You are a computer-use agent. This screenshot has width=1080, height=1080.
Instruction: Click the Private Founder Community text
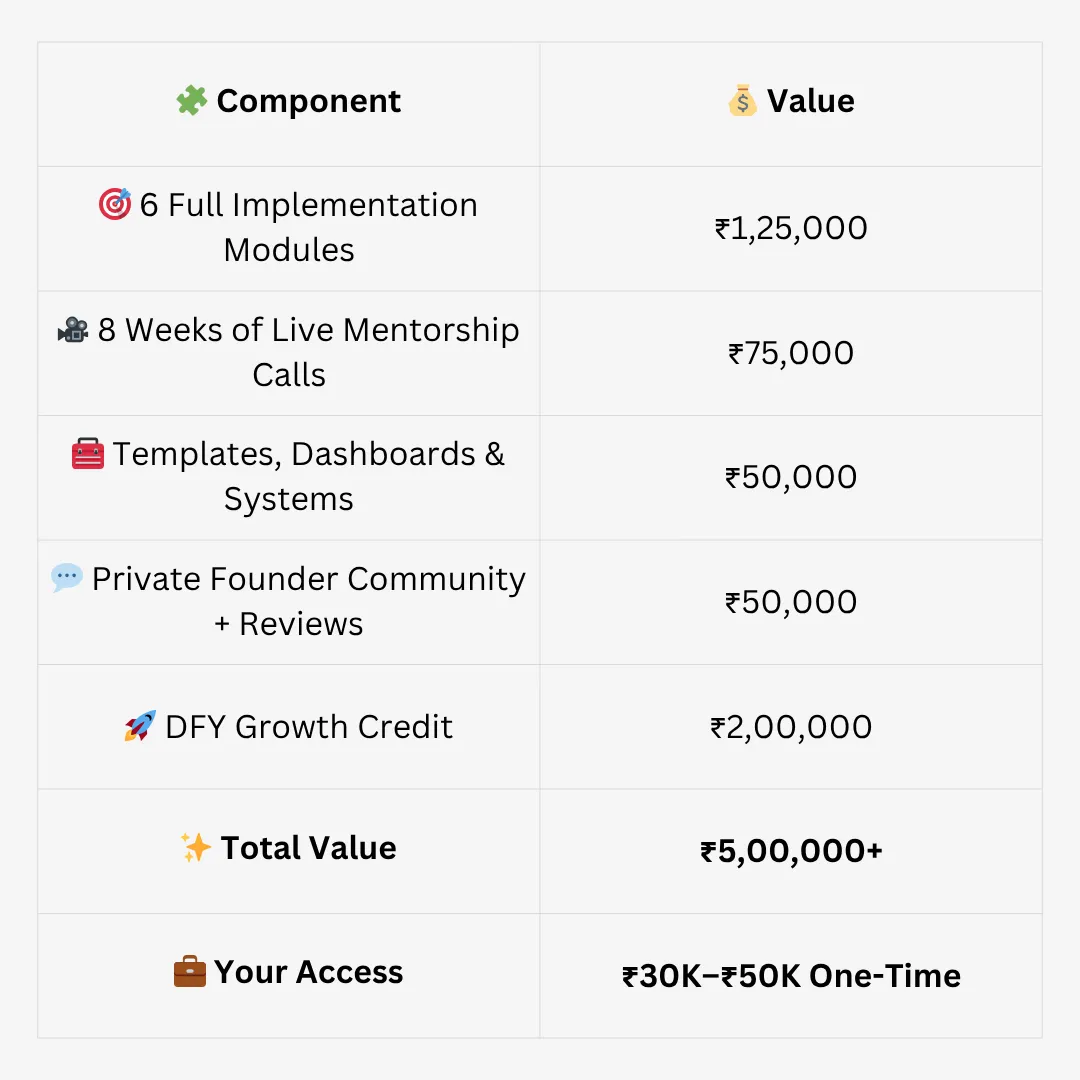click(x=308, y=579)
